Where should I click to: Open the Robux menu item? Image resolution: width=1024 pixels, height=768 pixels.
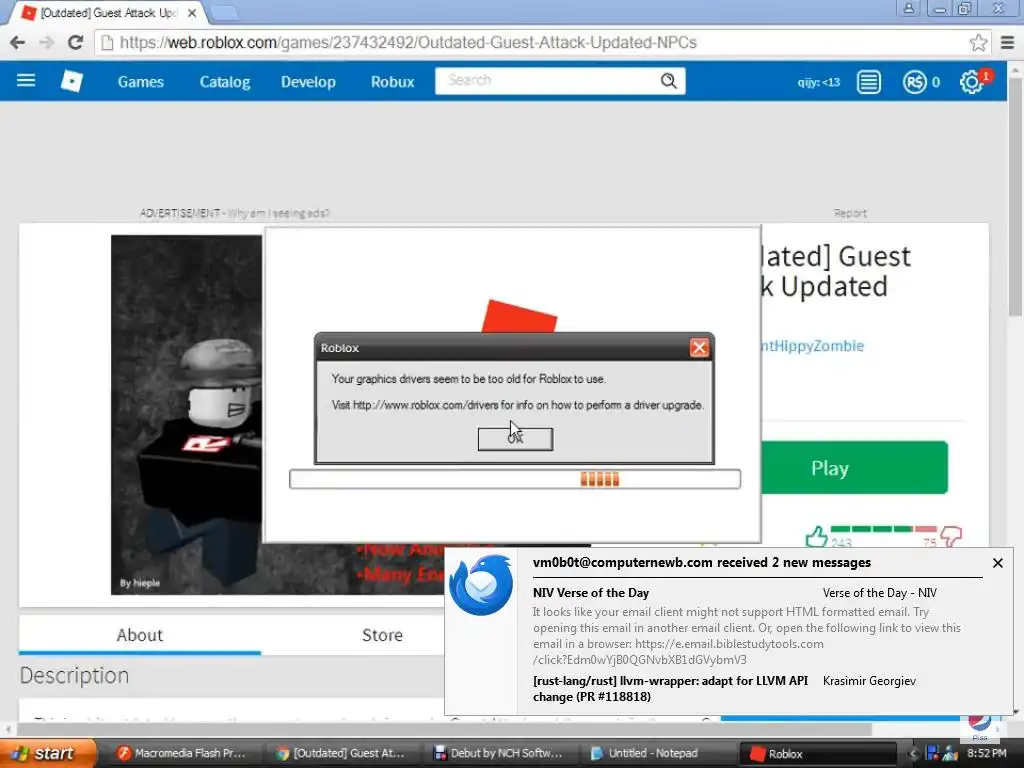(x=392, y=82)
